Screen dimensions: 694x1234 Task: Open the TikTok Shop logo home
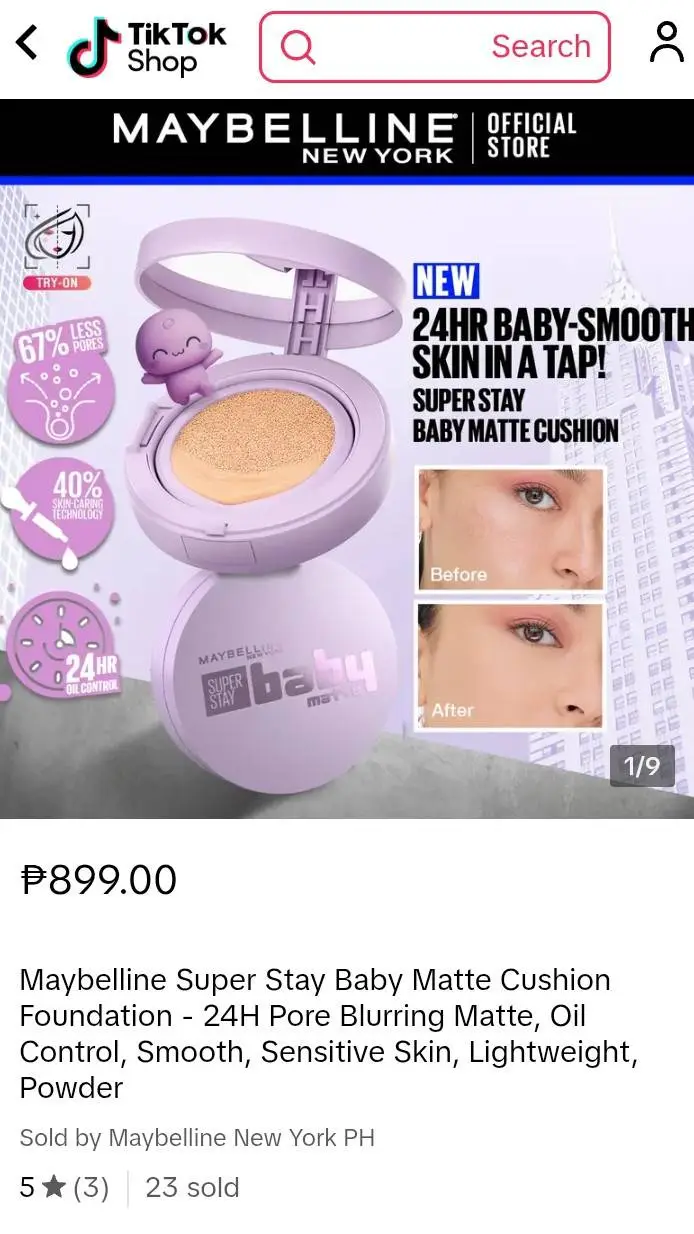(146, 47)
